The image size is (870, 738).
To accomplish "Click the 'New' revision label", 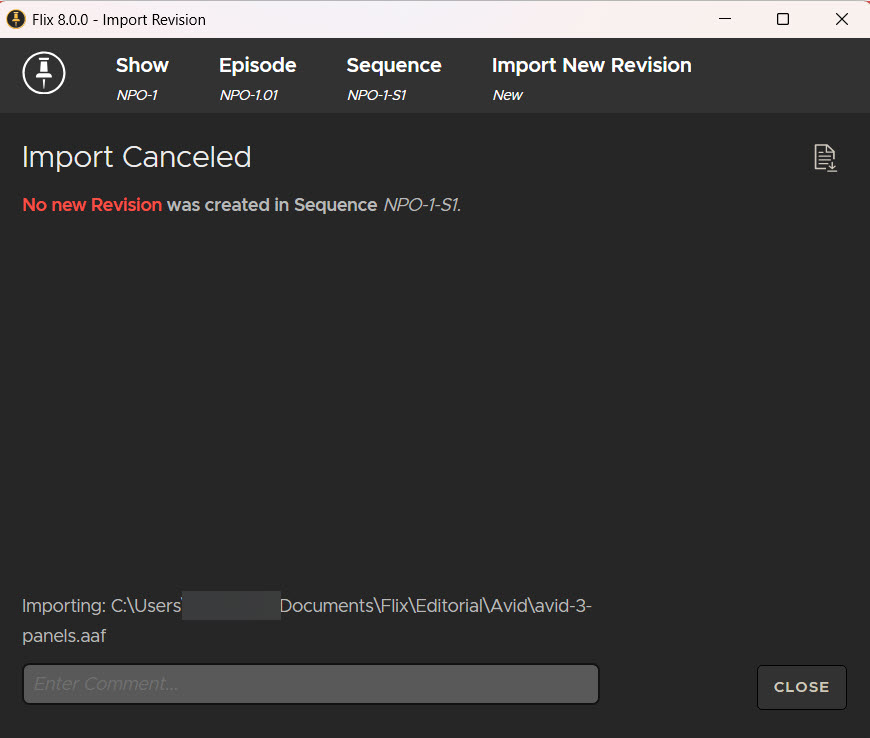I will pyautogui.click(x=508, y=95).
